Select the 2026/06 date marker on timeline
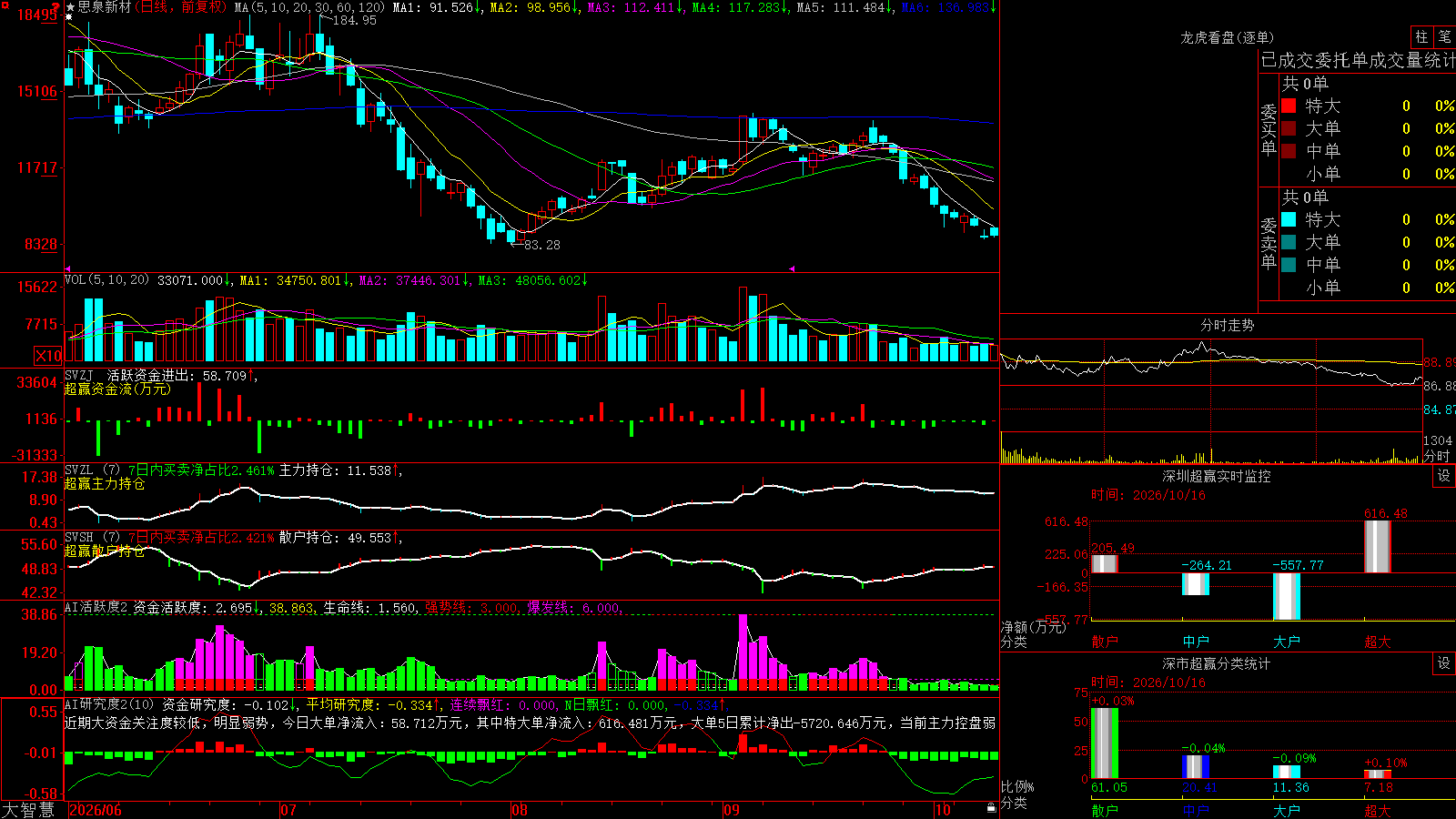 click(96, 810)
